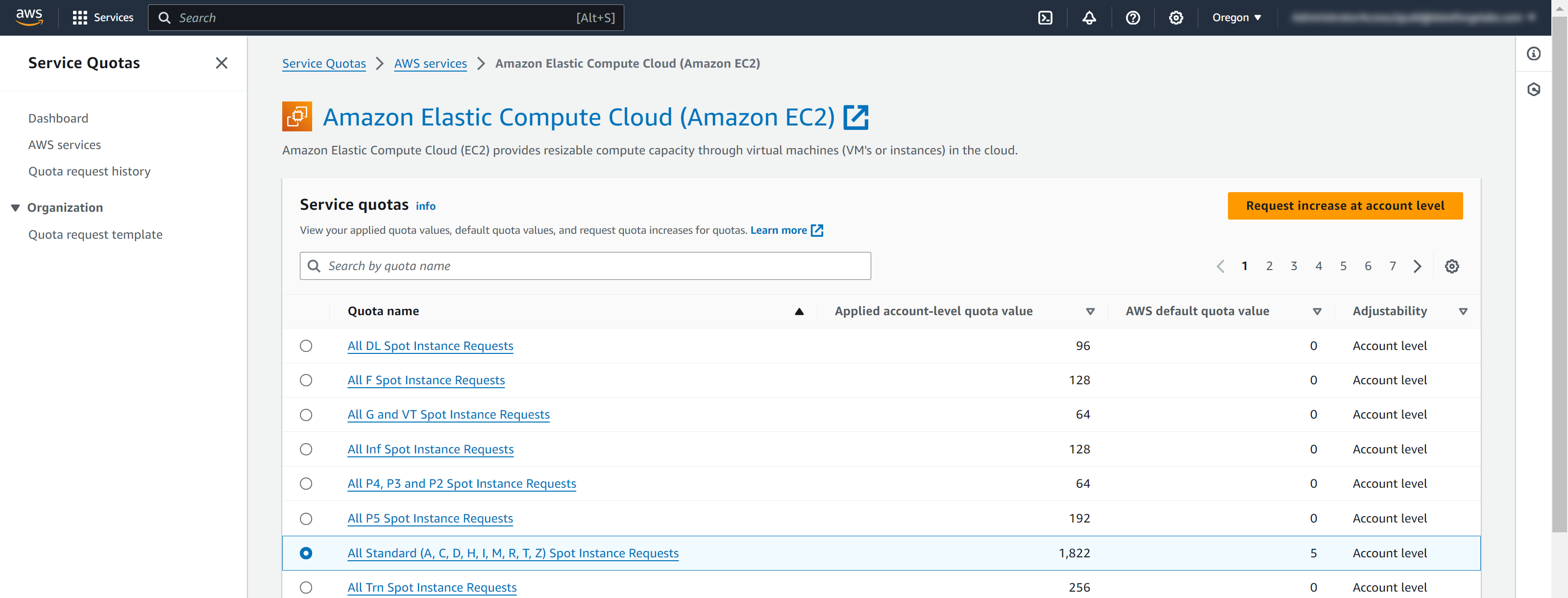Screen dimensions: 1568x598
Task: Select All P5 Spot Instance Requests radio
Action: 306,519
